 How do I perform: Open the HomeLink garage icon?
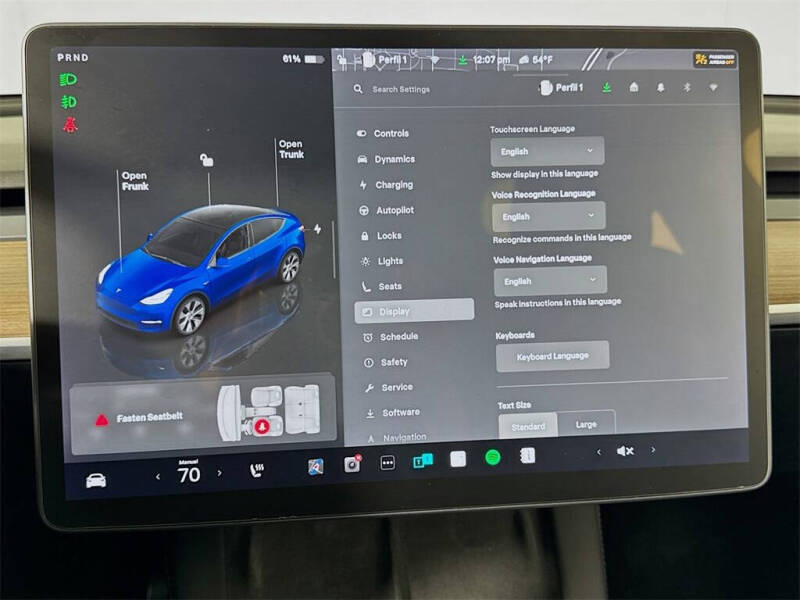634,88
